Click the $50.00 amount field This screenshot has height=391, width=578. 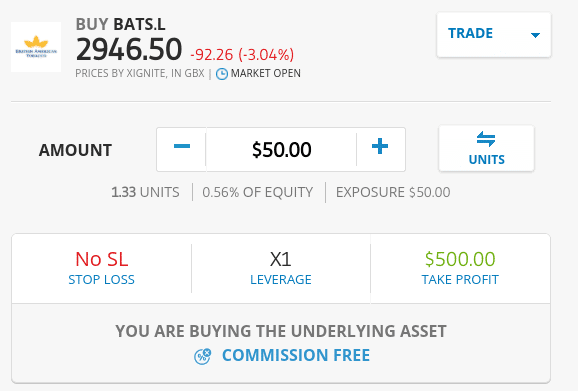pyautogui.click(x=281, y=149)
